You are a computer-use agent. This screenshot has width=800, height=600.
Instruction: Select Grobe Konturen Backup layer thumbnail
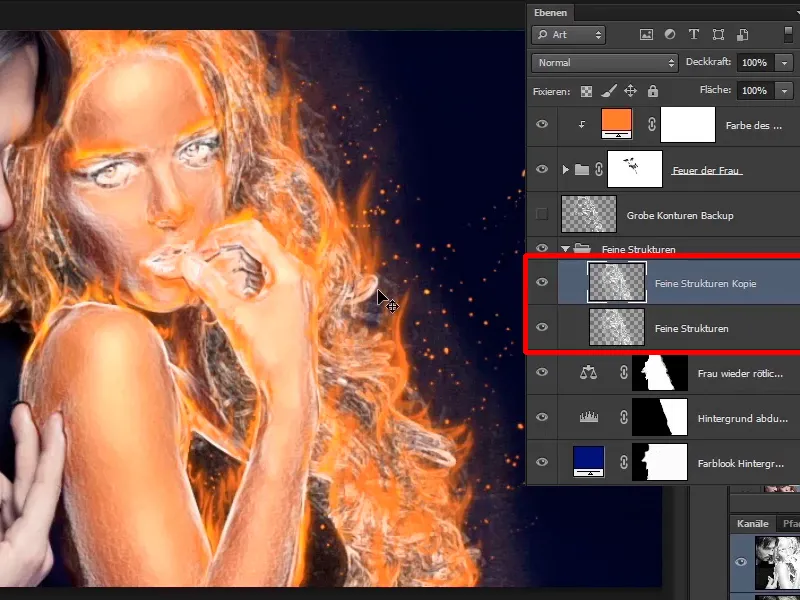coord(589,214)
